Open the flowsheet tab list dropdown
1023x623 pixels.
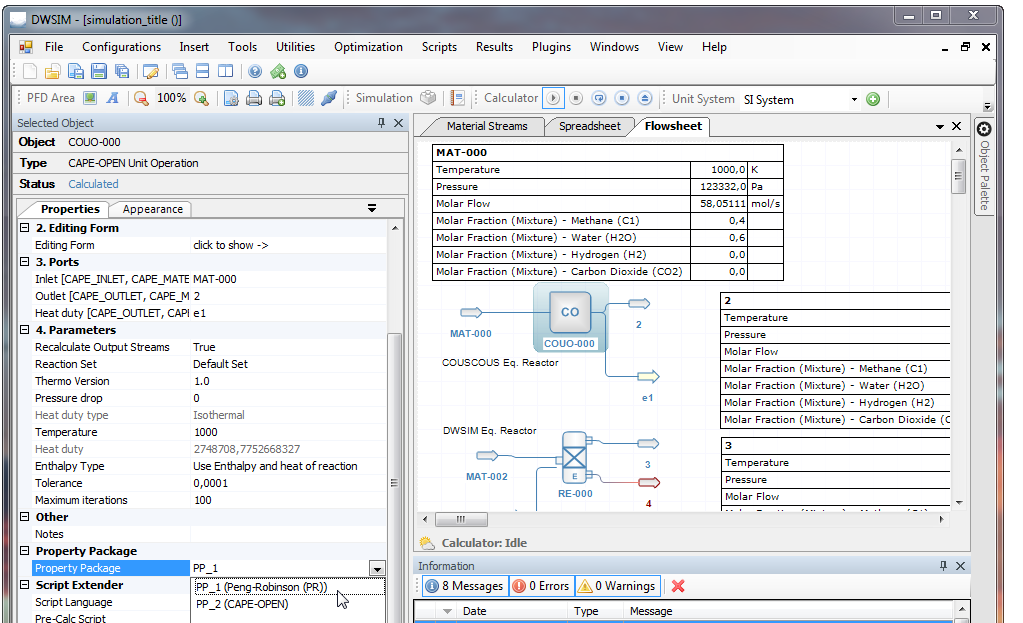pos(939,127)
